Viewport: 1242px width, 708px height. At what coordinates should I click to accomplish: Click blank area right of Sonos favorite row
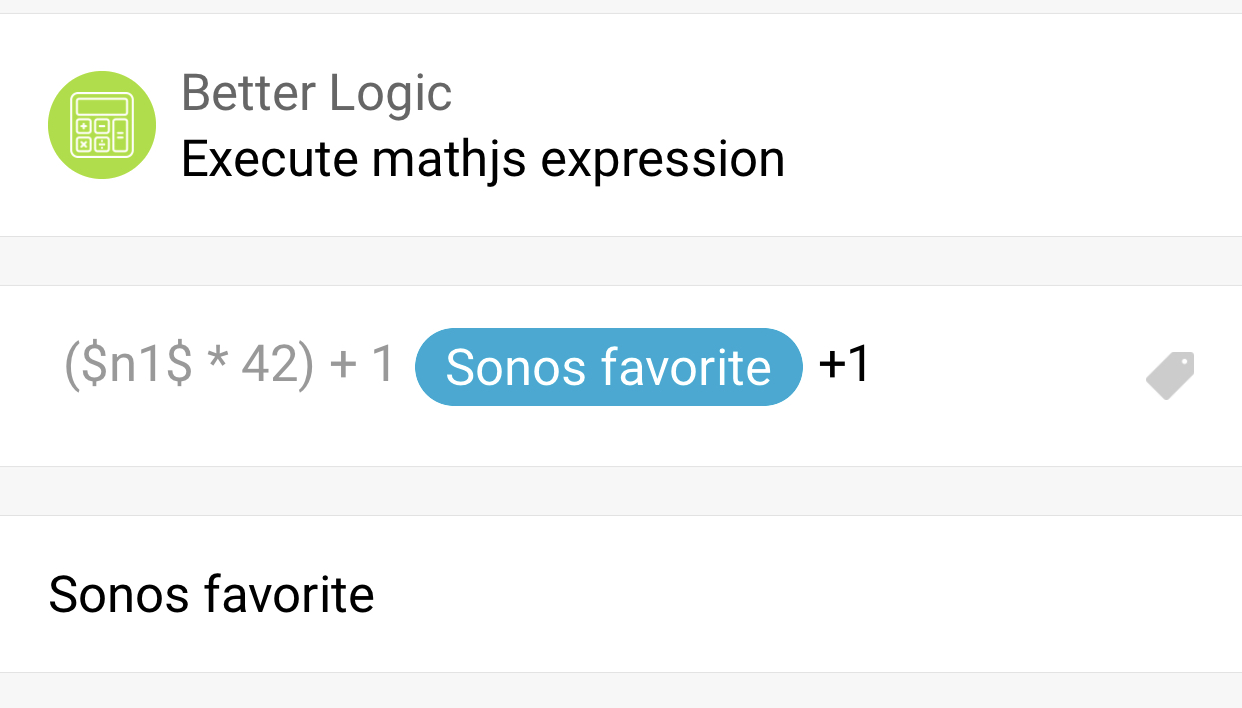[x=800, y=595]
